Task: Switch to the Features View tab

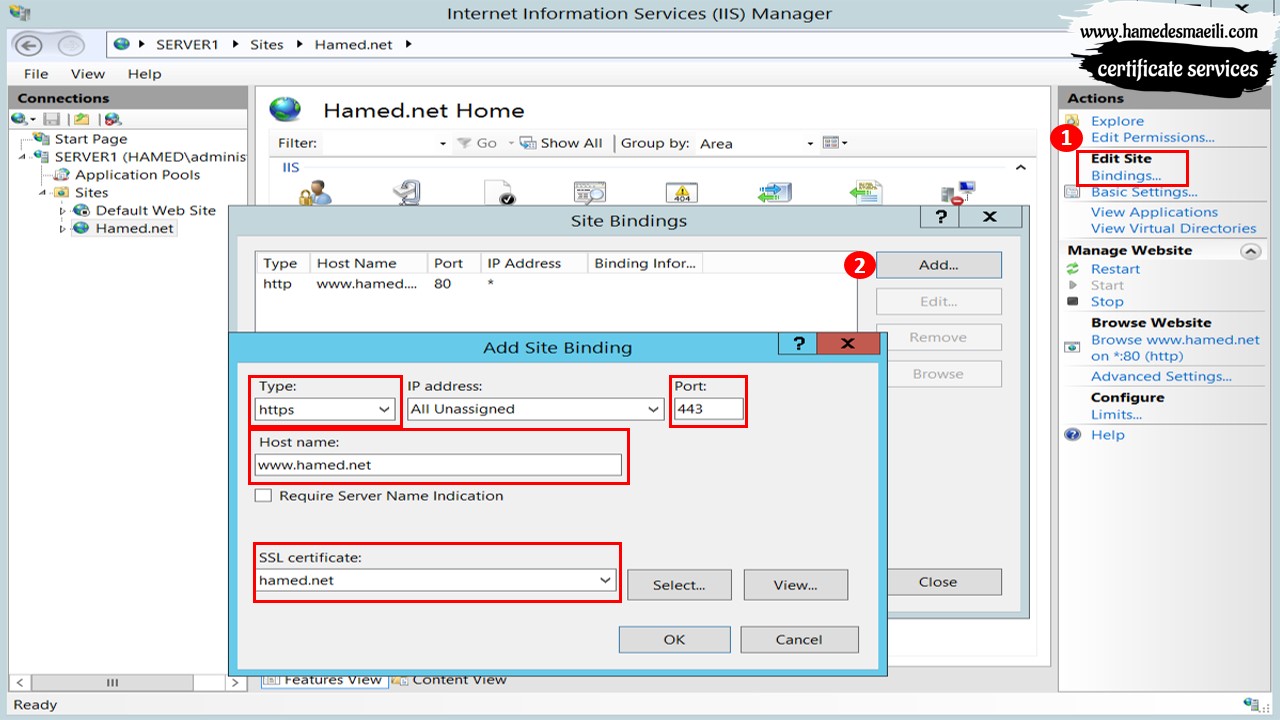Action: coord(323,680)
